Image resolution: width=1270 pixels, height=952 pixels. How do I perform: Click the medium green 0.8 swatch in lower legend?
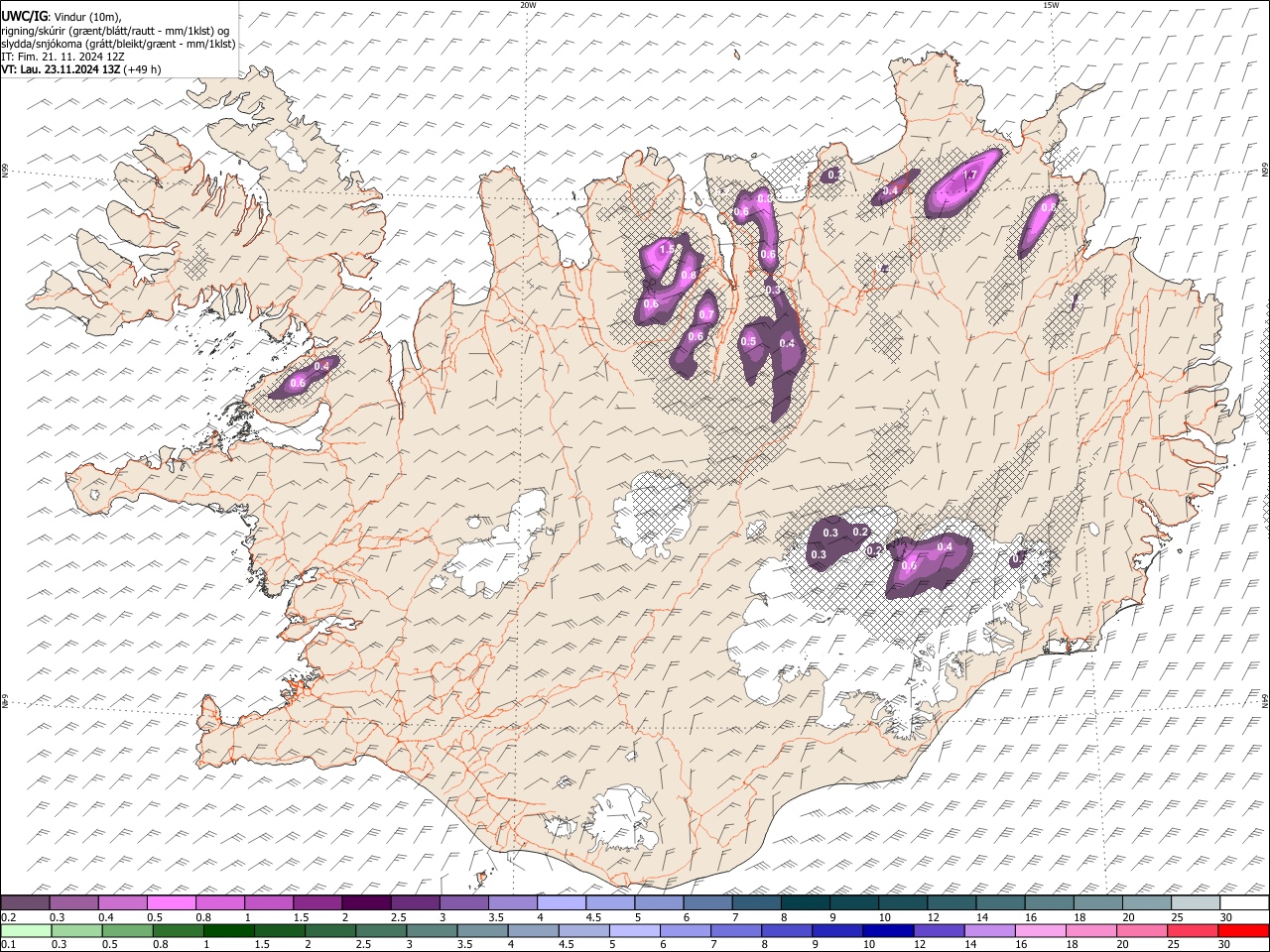point(178,930)
